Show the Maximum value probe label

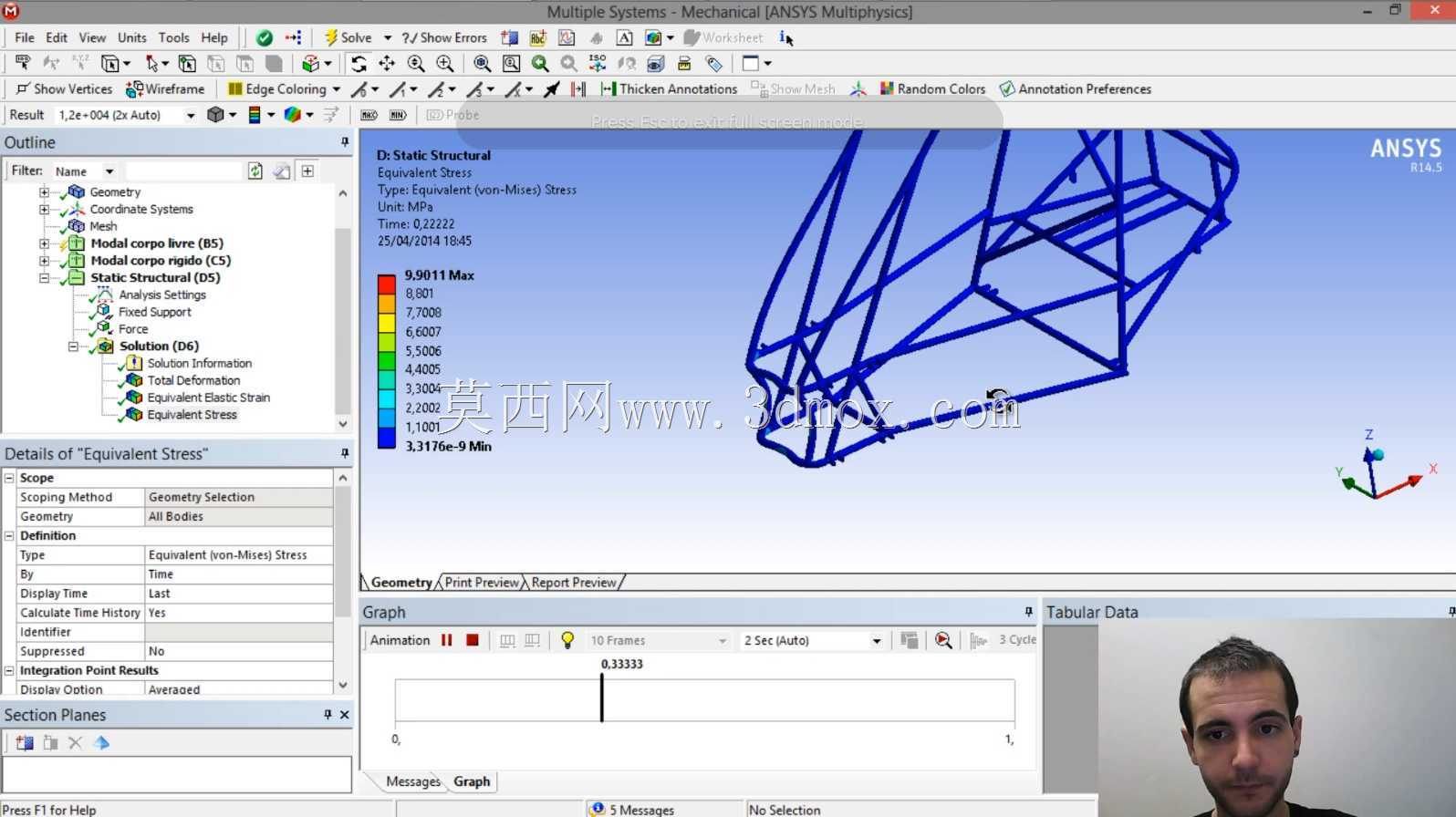[369, 115]
